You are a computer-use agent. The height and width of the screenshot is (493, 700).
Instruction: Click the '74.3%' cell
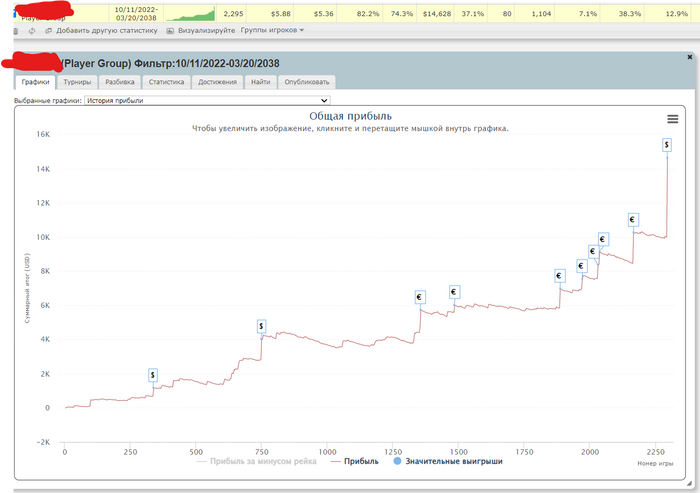401,14
